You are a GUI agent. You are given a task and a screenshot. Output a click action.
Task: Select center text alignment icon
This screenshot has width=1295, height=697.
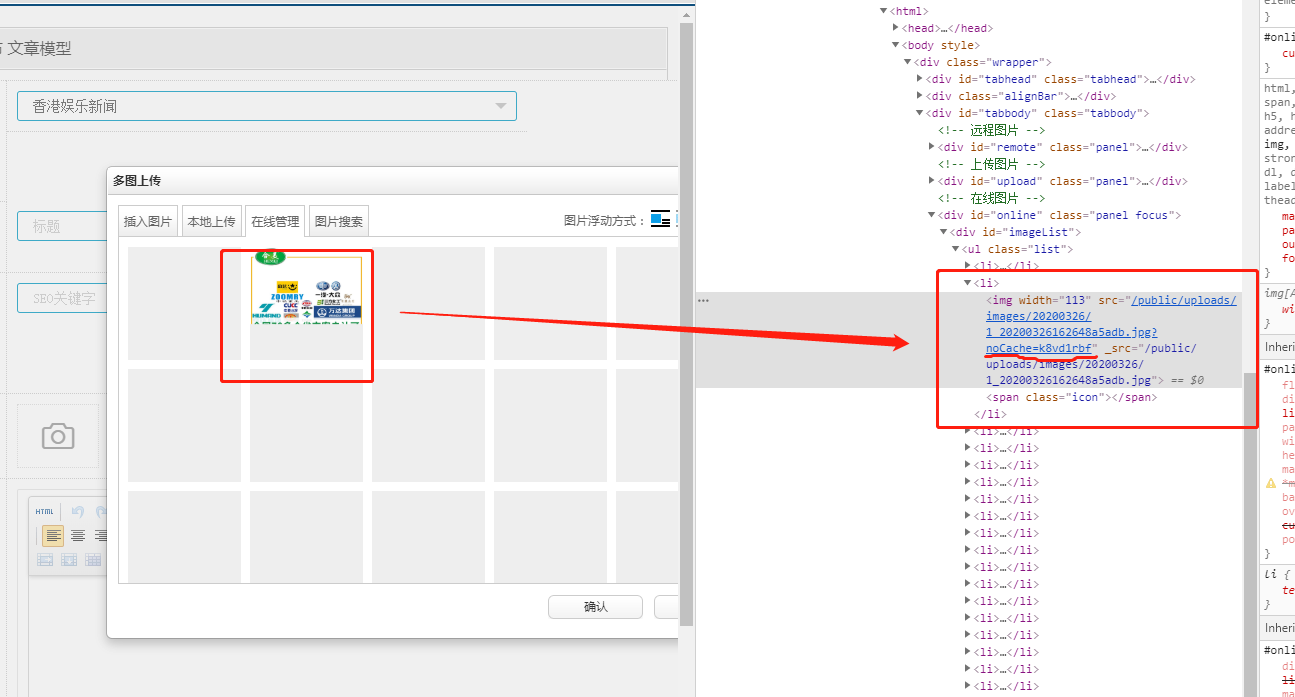click(78, 536)
